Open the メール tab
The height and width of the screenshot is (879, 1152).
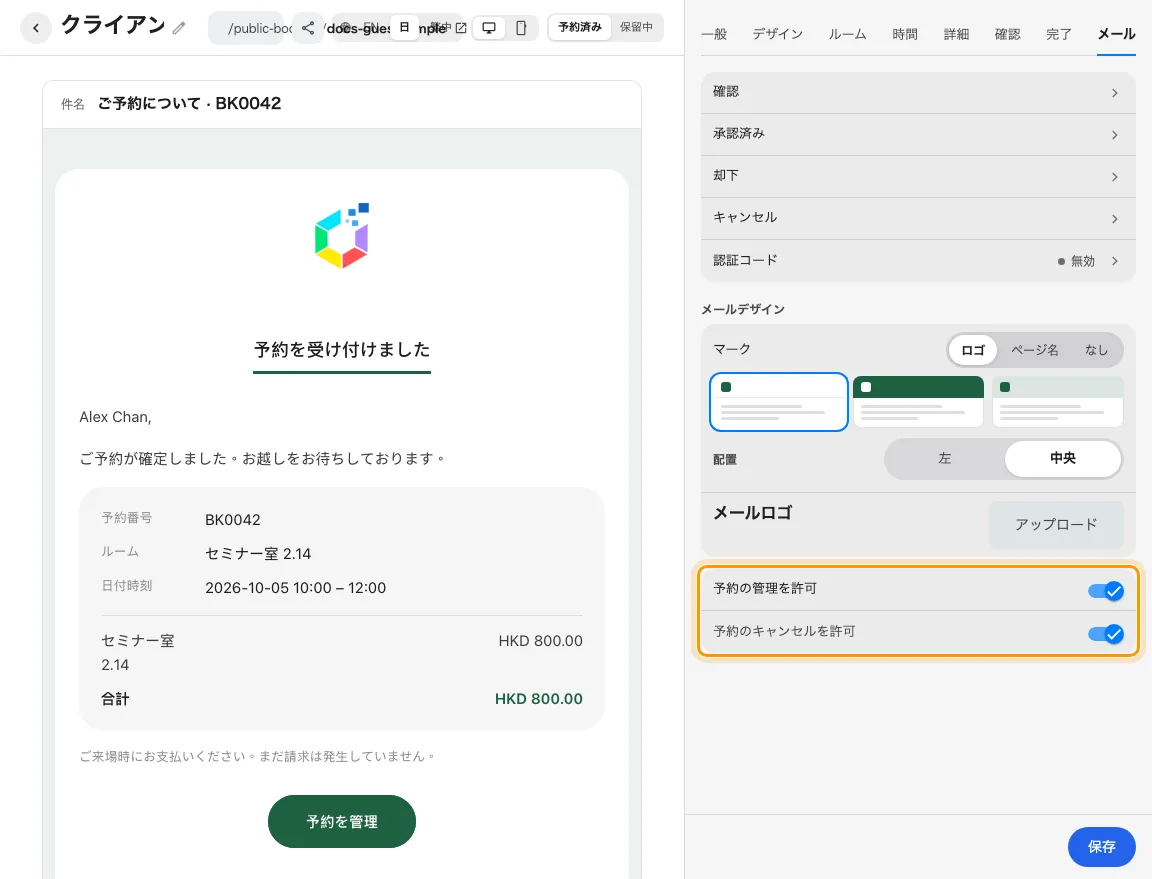coord(1116,34)
